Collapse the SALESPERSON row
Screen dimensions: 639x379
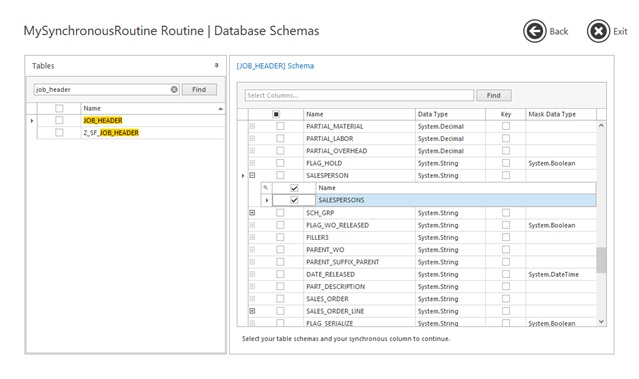[252, 175]
